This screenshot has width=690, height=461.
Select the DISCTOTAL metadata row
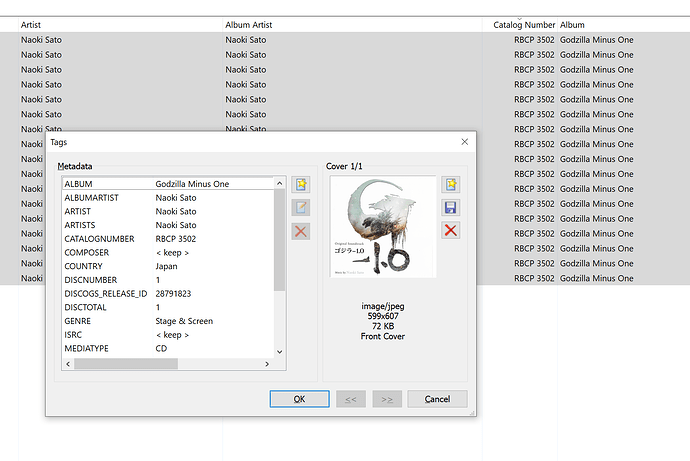point(169,307)
